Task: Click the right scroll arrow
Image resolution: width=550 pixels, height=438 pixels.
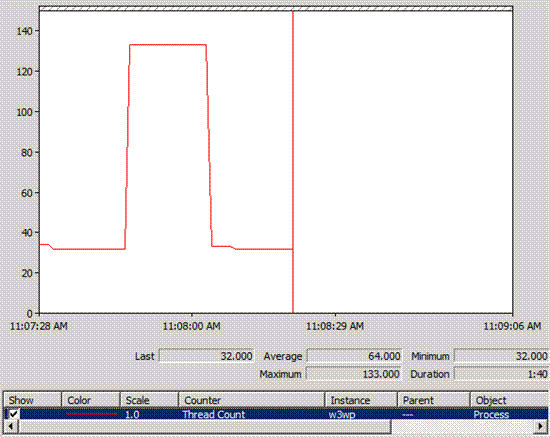Action: tap(540, 426)
